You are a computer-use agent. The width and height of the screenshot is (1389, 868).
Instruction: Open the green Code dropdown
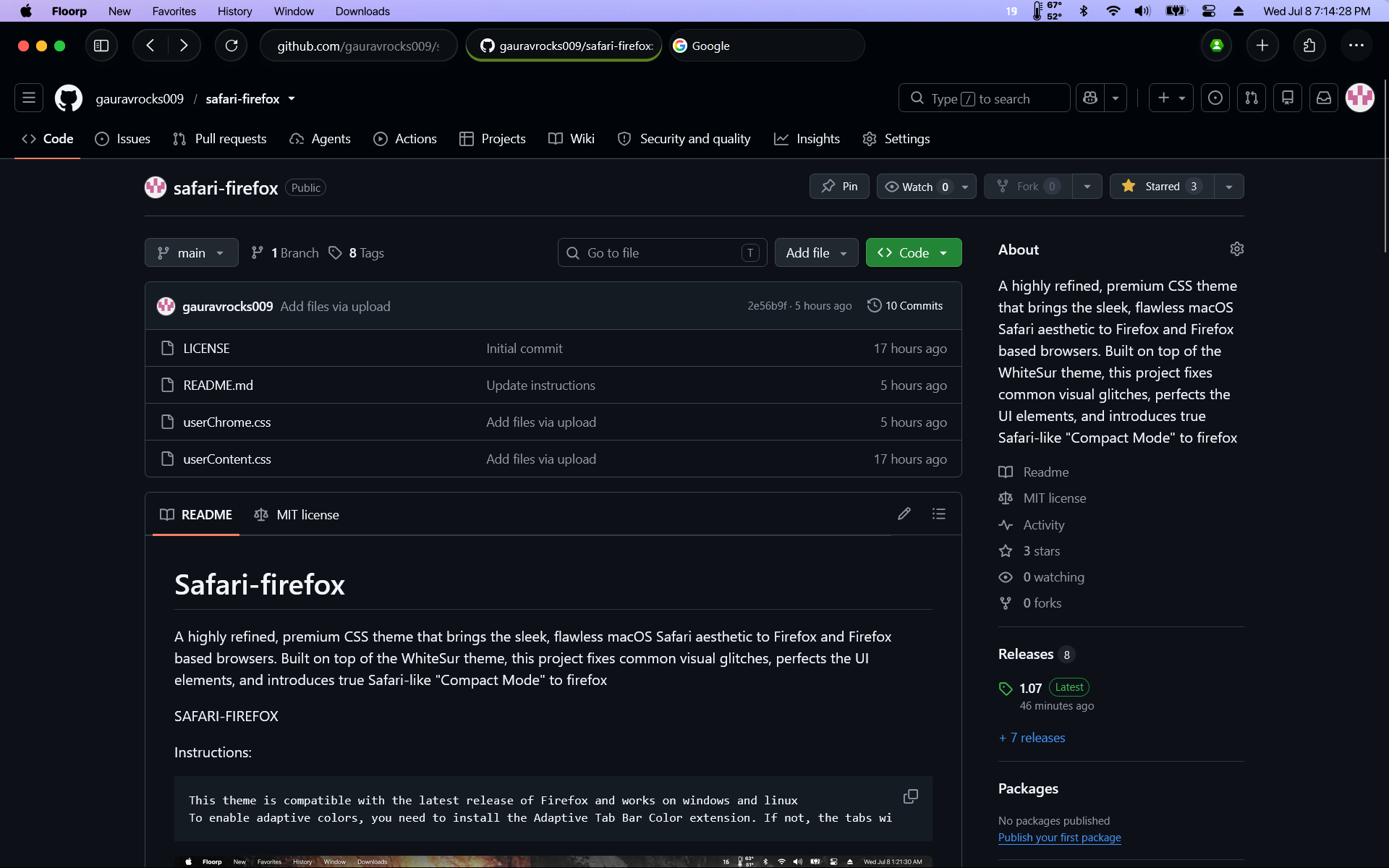(x=913, y=252)
